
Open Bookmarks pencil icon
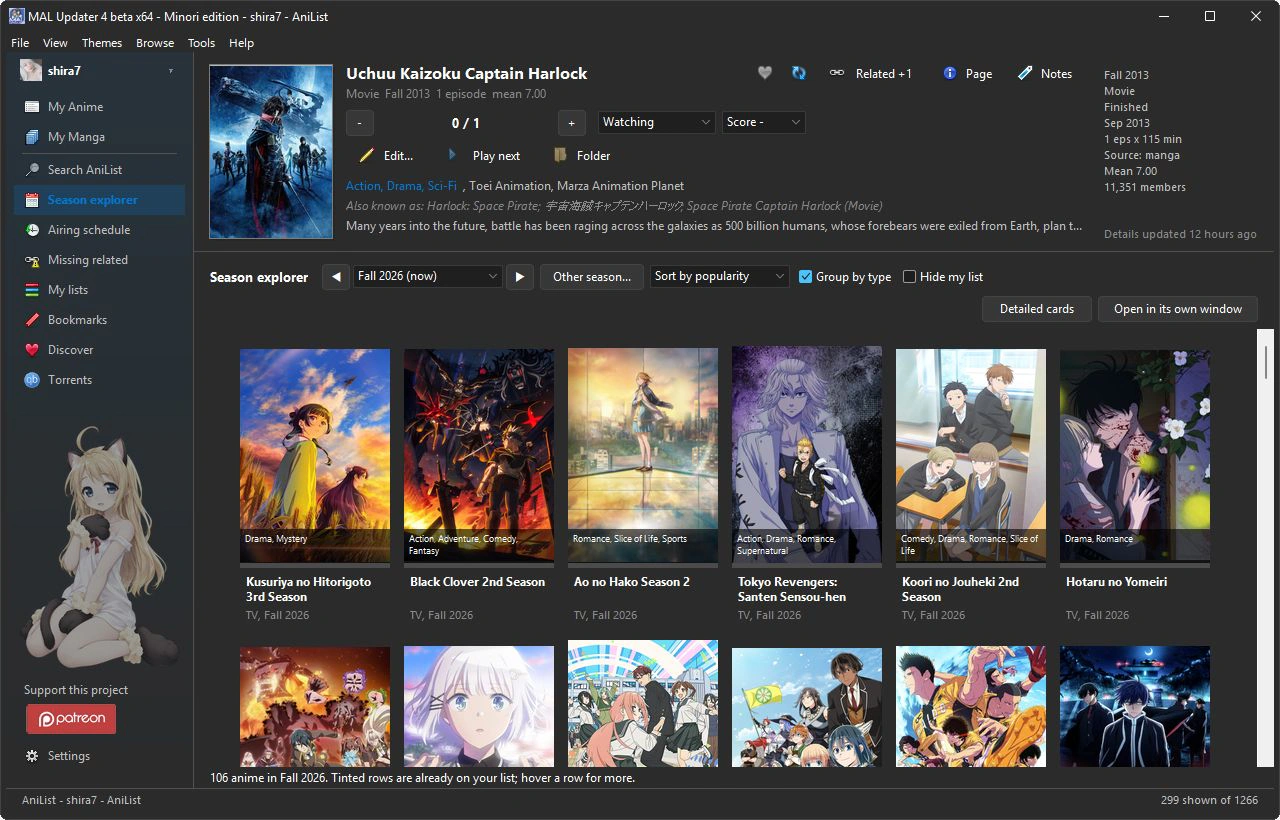tap(32, 320)
